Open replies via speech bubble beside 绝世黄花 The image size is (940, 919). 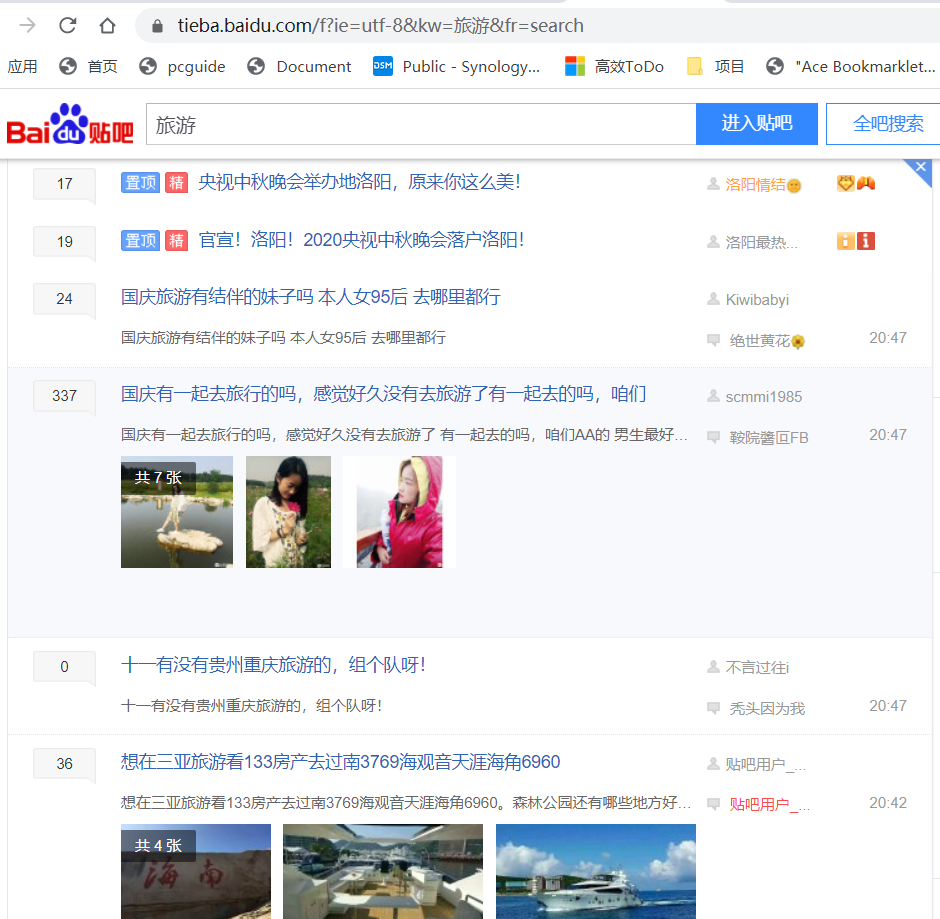[714, 338]
